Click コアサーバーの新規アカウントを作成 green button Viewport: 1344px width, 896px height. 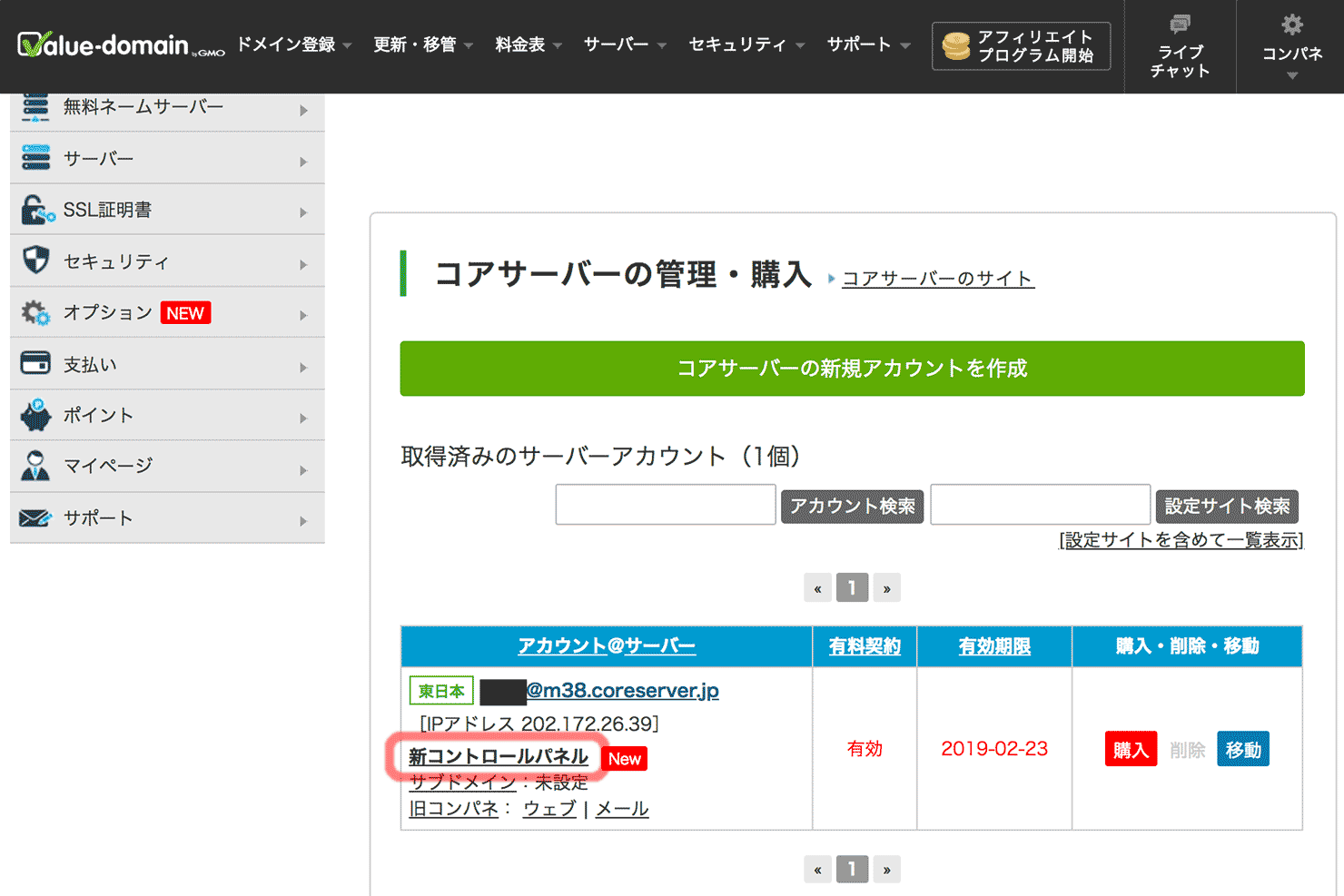coord(852,369)
